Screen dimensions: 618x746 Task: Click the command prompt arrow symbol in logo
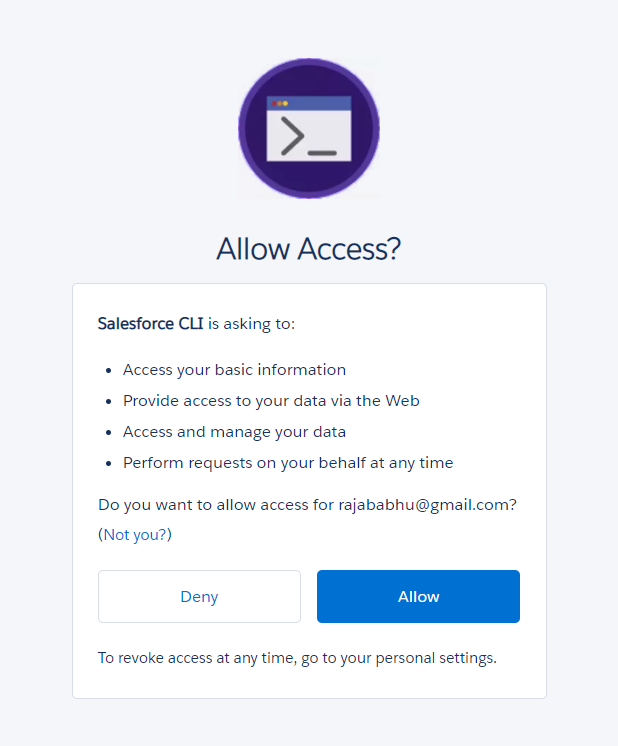[x=292, y=135]
